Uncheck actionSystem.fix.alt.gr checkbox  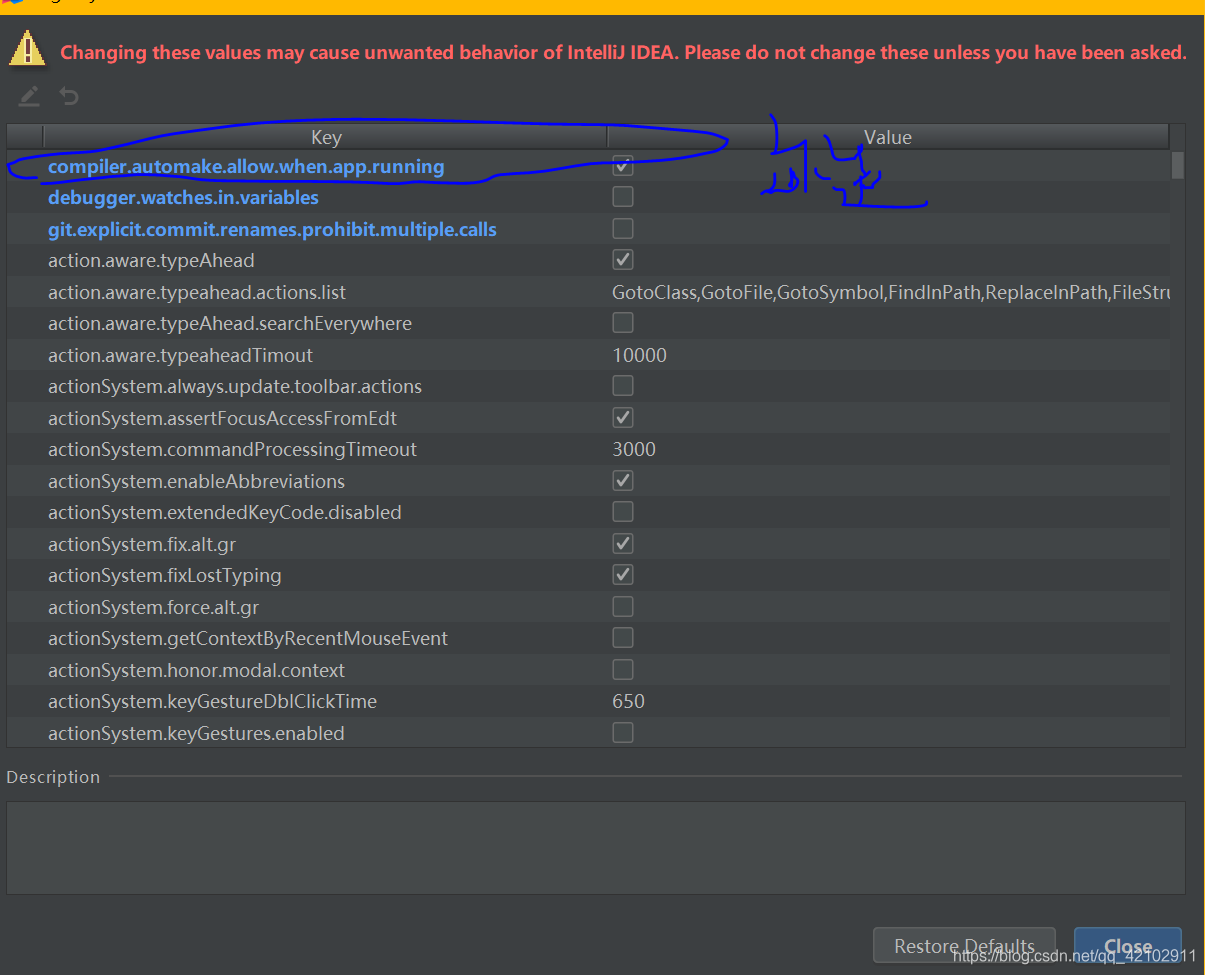tap(622, 544)
